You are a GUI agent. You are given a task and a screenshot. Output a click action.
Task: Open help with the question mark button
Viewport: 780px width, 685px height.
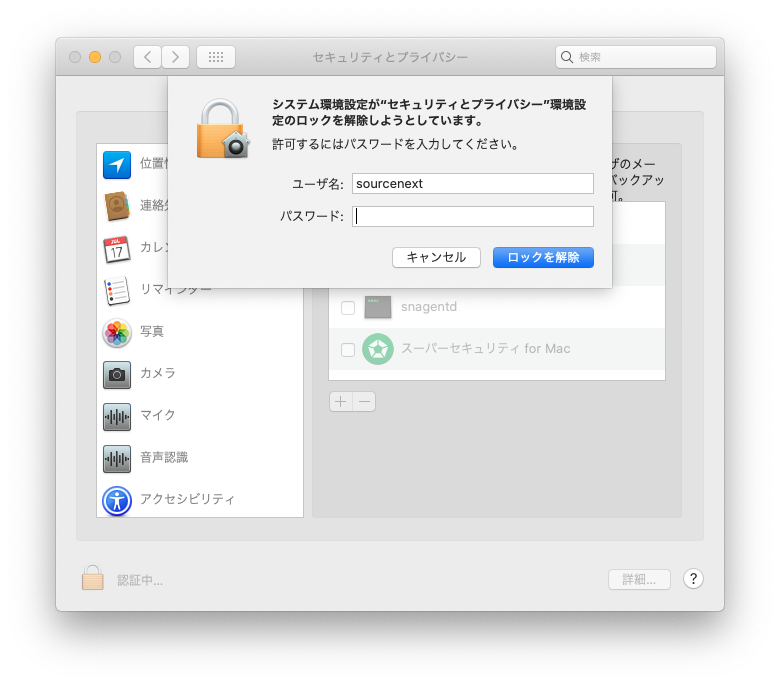(693, 579)
